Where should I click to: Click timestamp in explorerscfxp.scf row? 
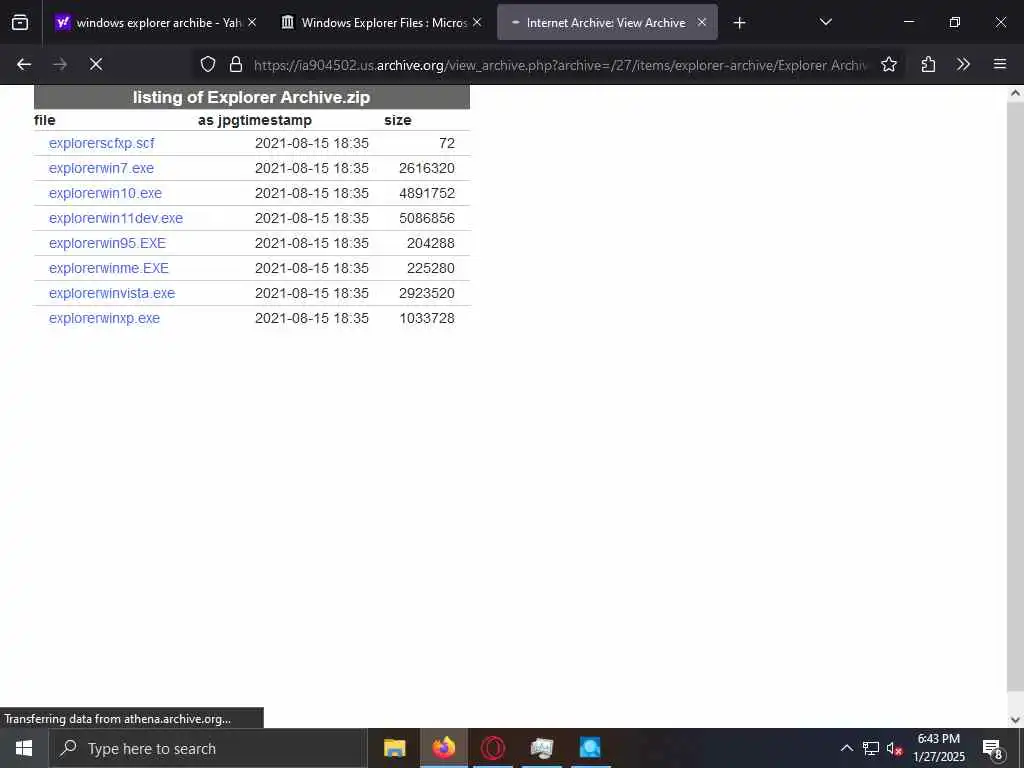312,143
